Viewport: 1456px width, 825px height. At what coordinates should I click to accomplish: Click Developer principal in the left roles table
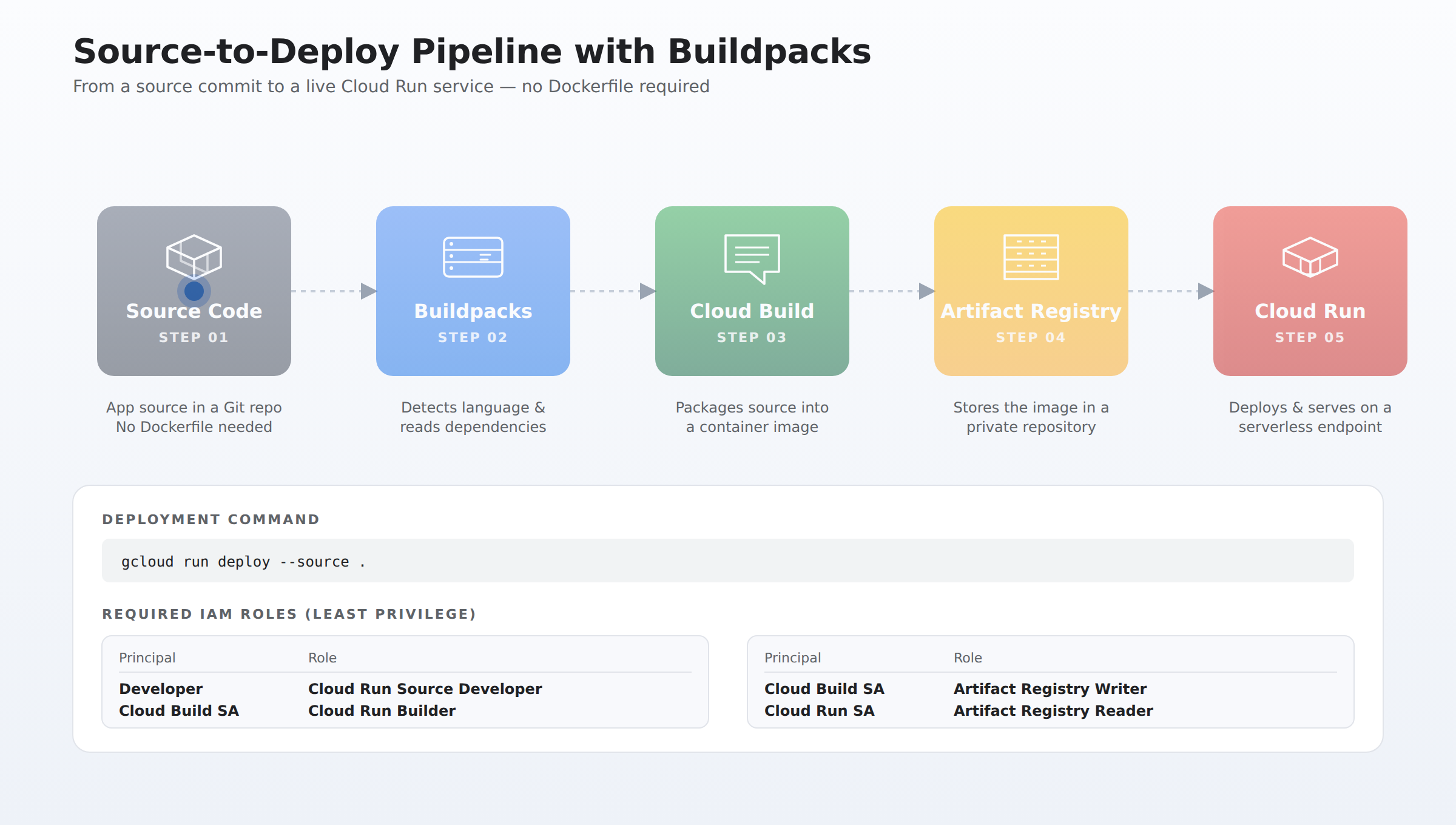(161, 689)
